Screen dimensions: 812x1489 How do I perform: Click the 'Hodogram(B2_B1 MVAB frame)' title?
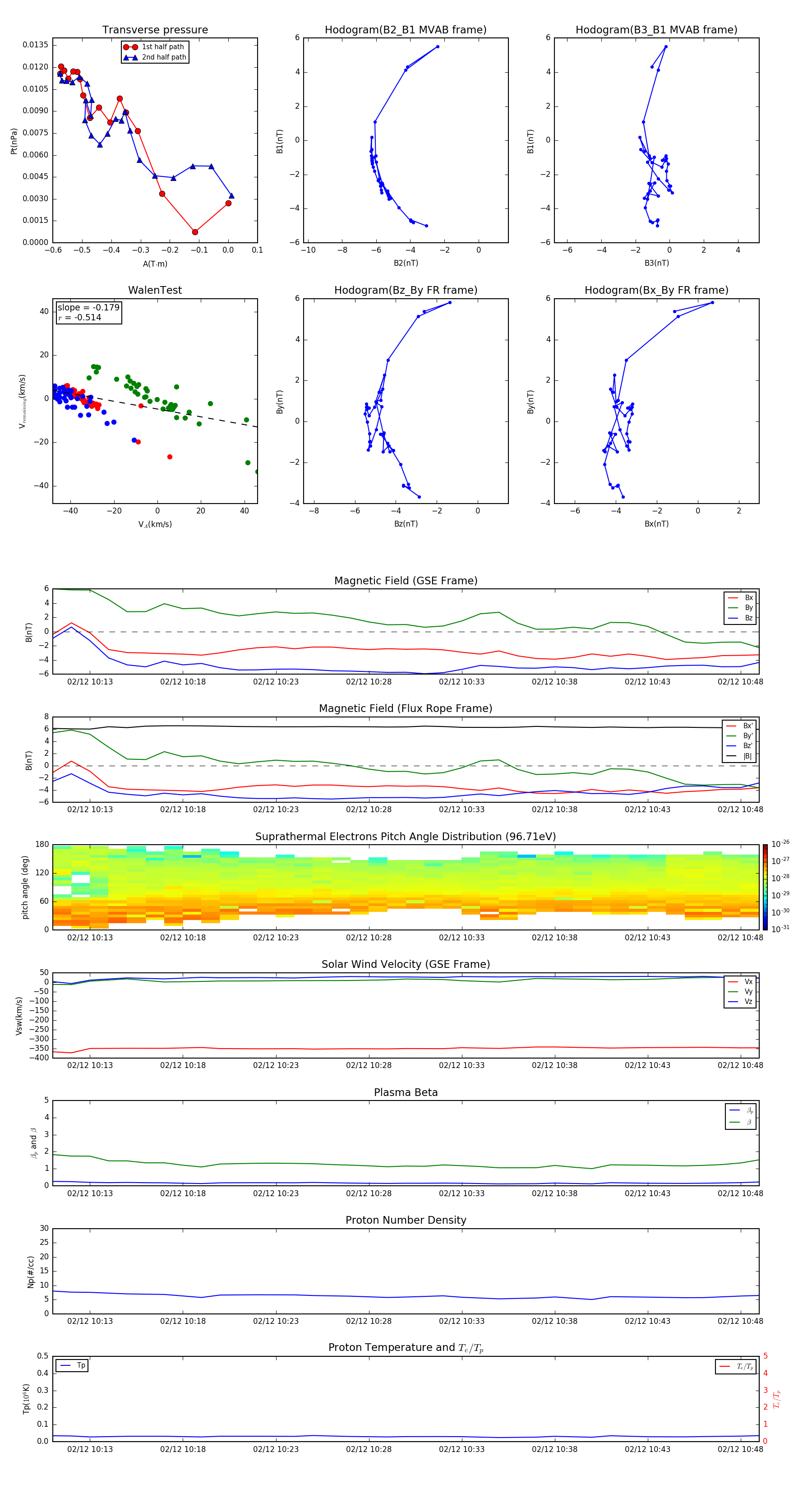406,30
